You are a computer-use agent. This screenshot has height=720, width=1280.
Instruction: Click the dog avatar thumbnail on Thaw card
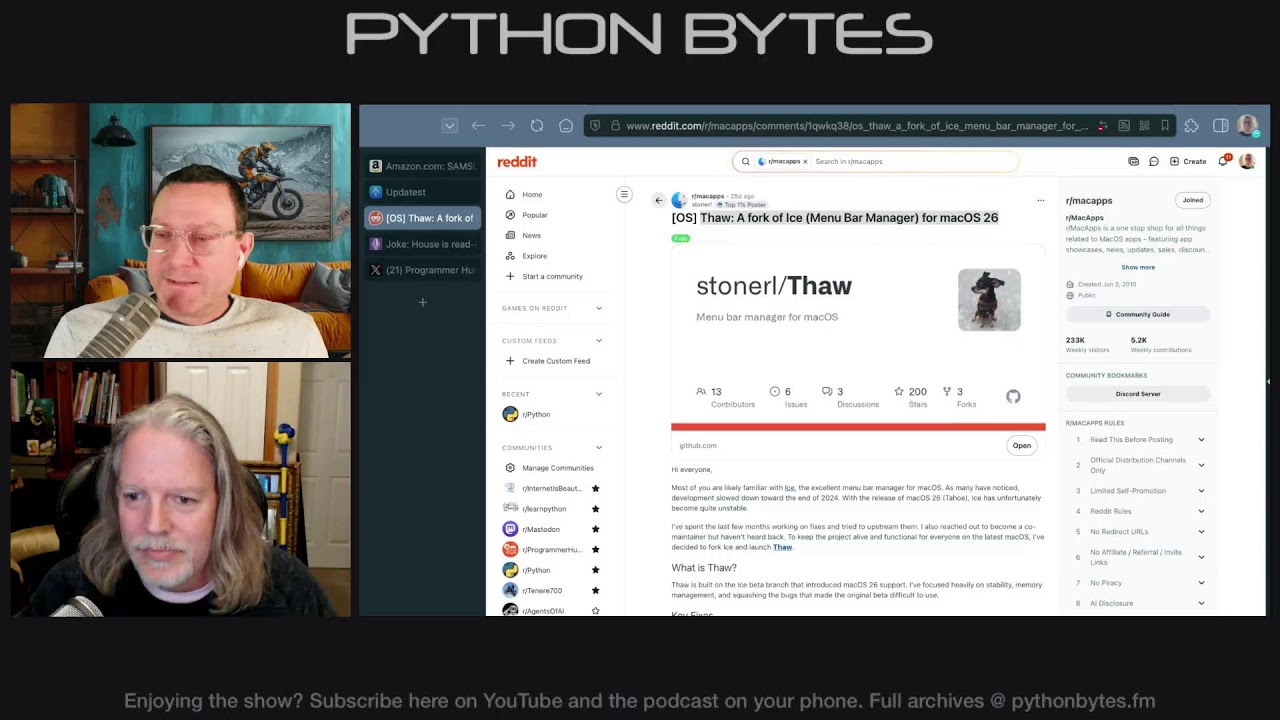(989, 300)
